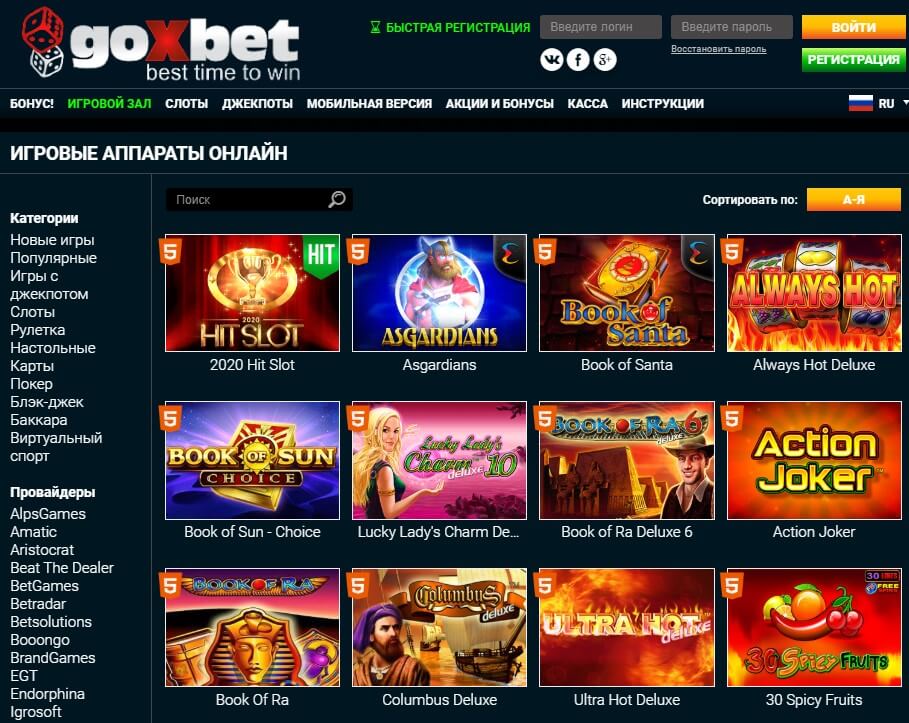Click Восстановить пароль link
Viewport: 909px width, 723px height.
(x=718, y=49)
